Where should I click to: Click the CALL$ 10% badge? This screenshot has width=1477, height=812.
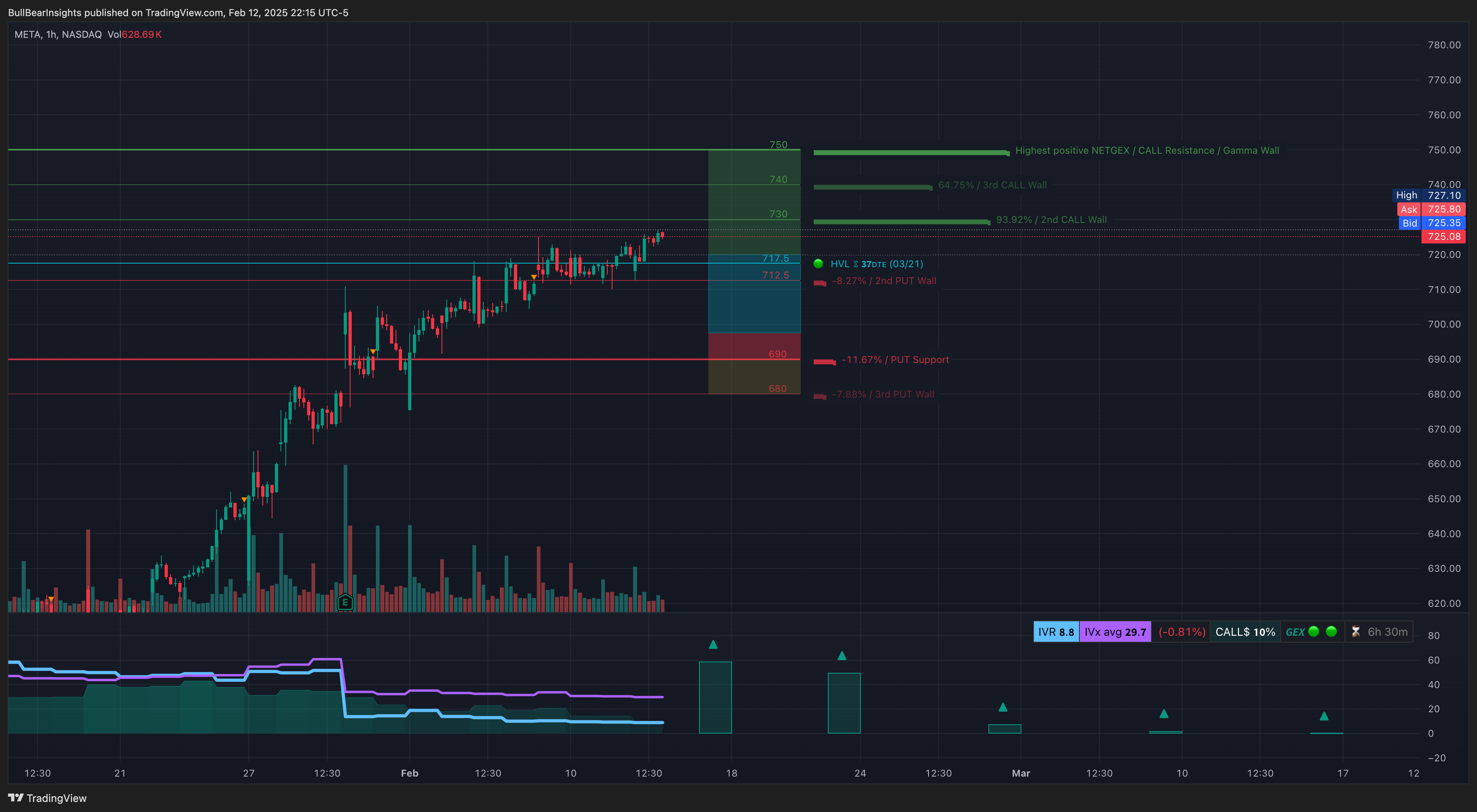pyautogui.click(x=1245, y=632)
